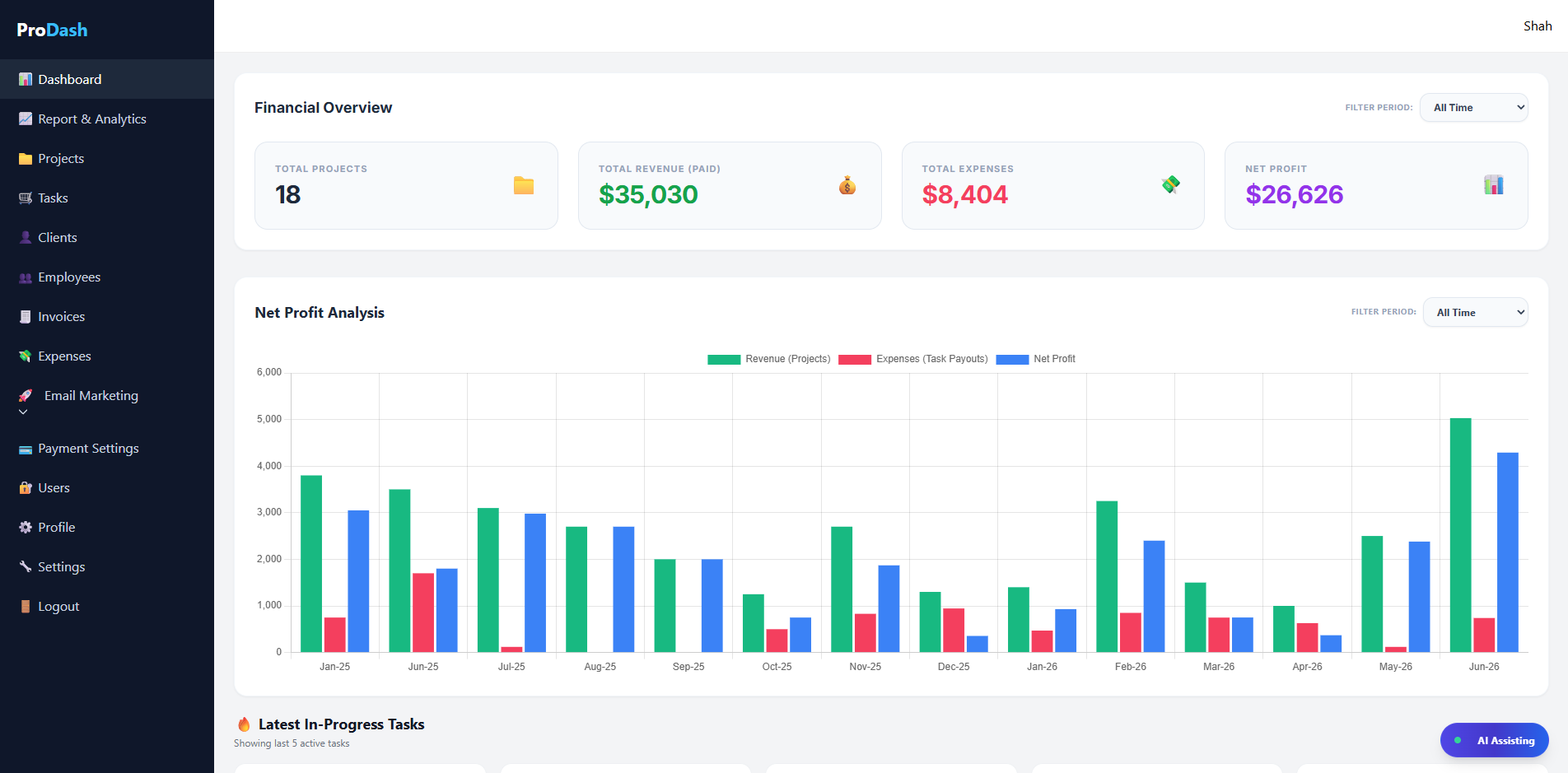The height and width of the screenshot is (773, 1568).
Task: Click the Report & Analytics icon
Action: coord(26,119)
